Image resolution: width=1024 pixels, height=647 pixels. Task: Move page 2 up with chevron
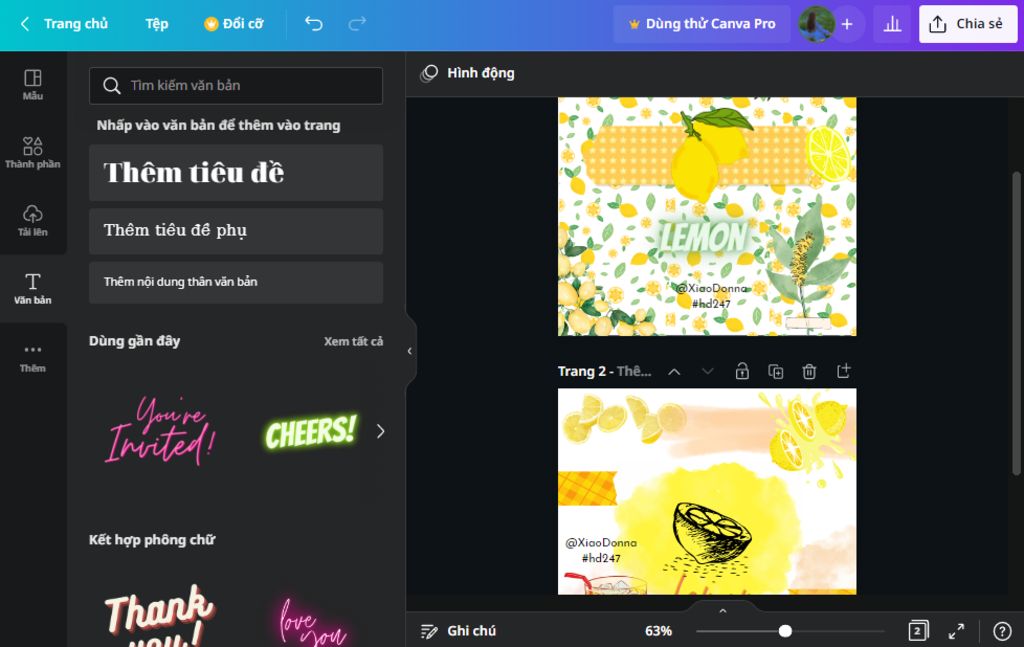click(x=674, y=371)
